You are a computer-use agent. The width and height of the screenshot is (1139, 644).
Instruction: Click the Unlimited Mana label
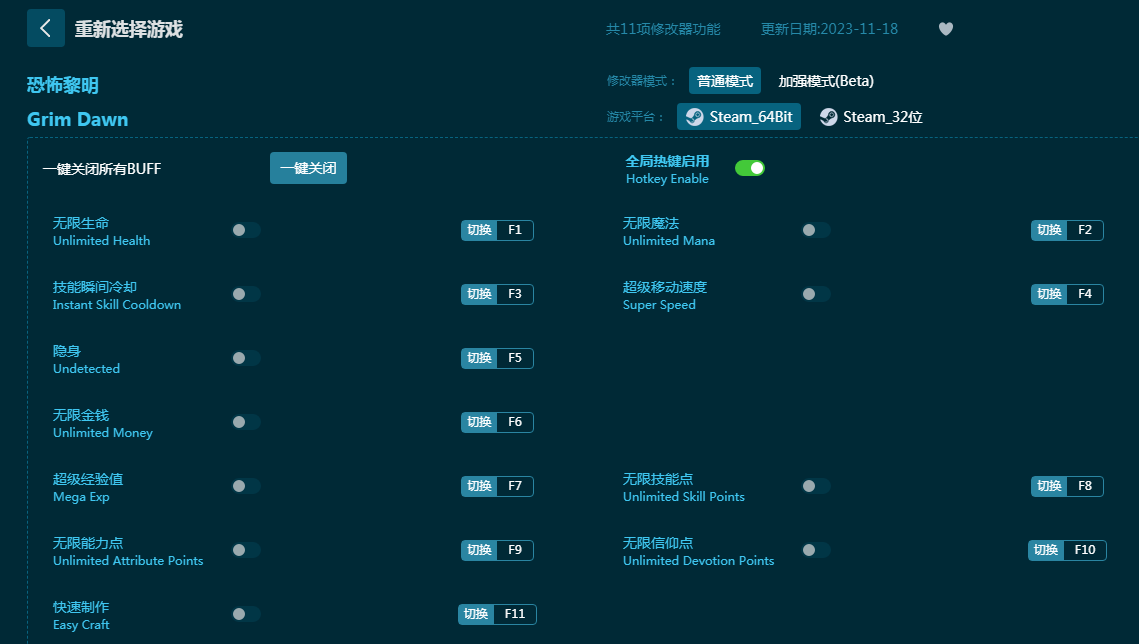pyautogui.click(x=669, y=240)
